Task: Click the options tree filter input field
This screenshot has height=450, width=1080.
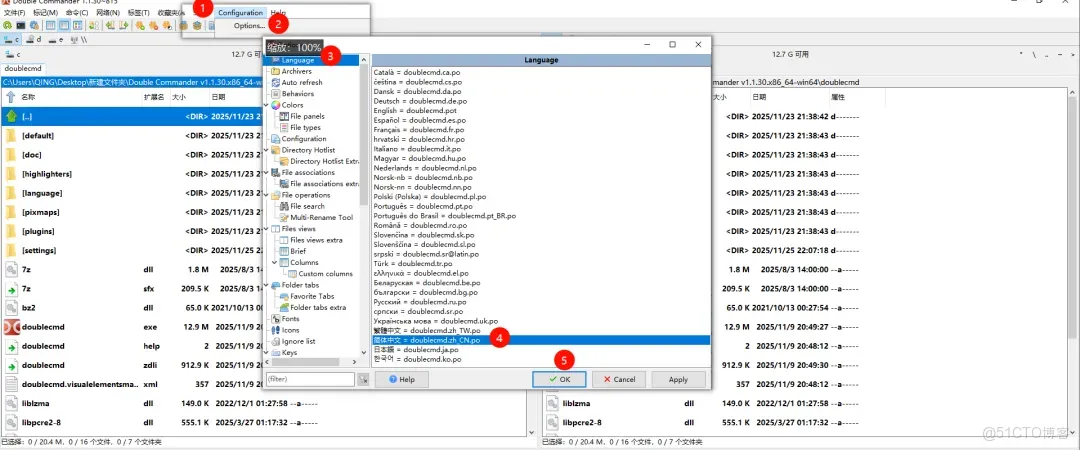Action: [x=310, y=380]
